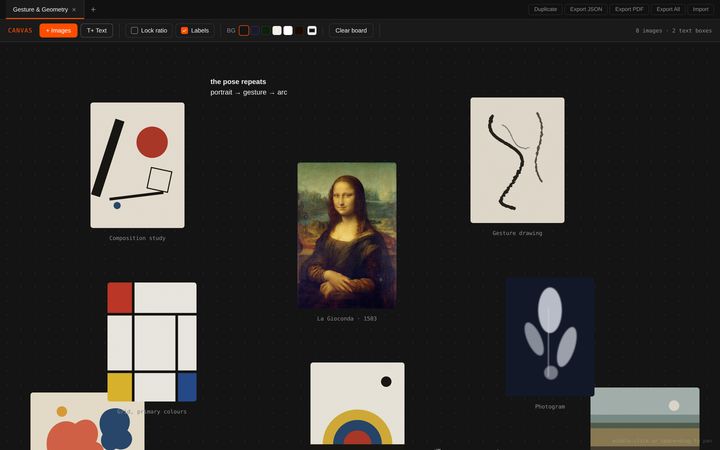
Task: Enable the Lock ratio checkbox
Action: tap(134, 31)
